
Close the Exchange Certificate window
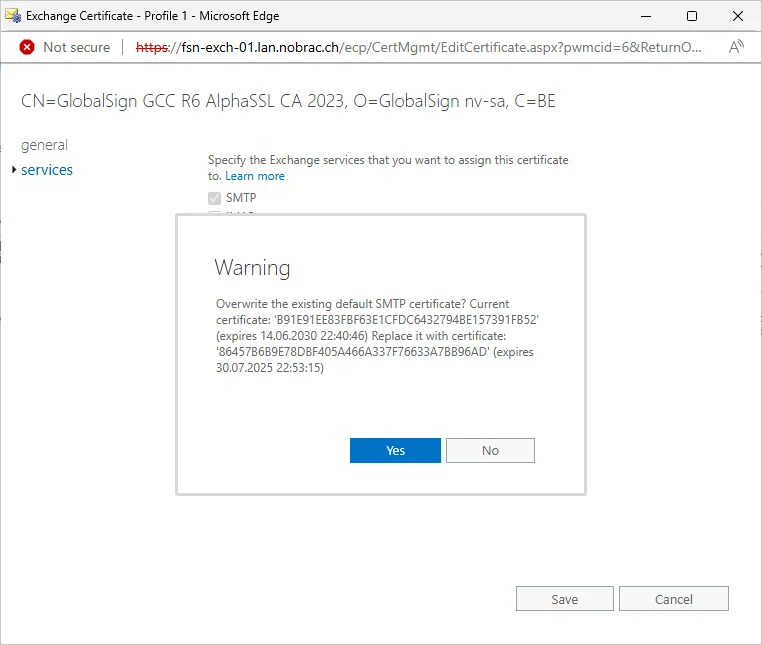point(737,16)
